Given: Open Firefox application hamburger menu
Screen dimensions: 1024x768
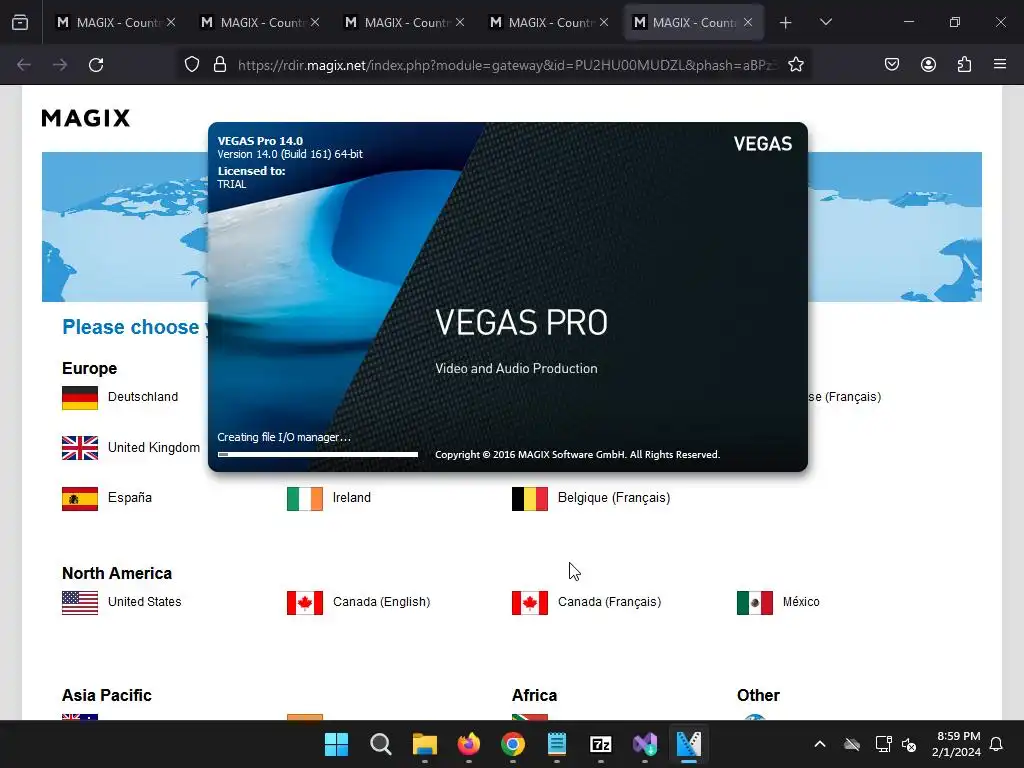Looking at the screenshot, I should click(x=999, y=65).
